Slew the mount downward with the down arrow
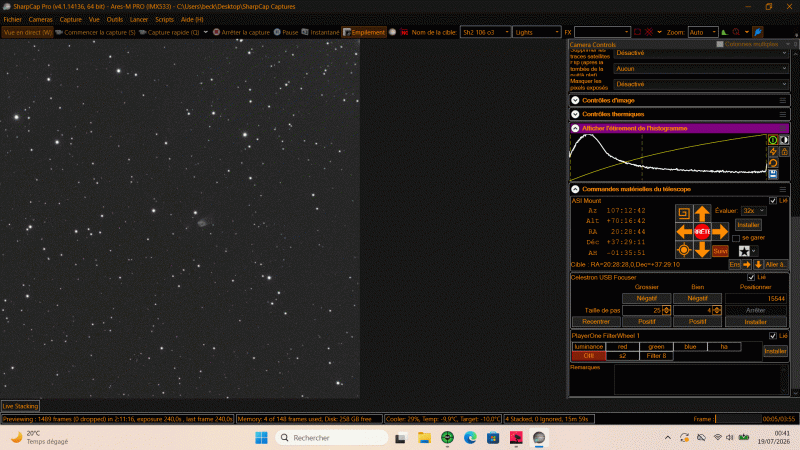This screenshot has width=800, height=450. pyautogui.click(x=702, y=250)
